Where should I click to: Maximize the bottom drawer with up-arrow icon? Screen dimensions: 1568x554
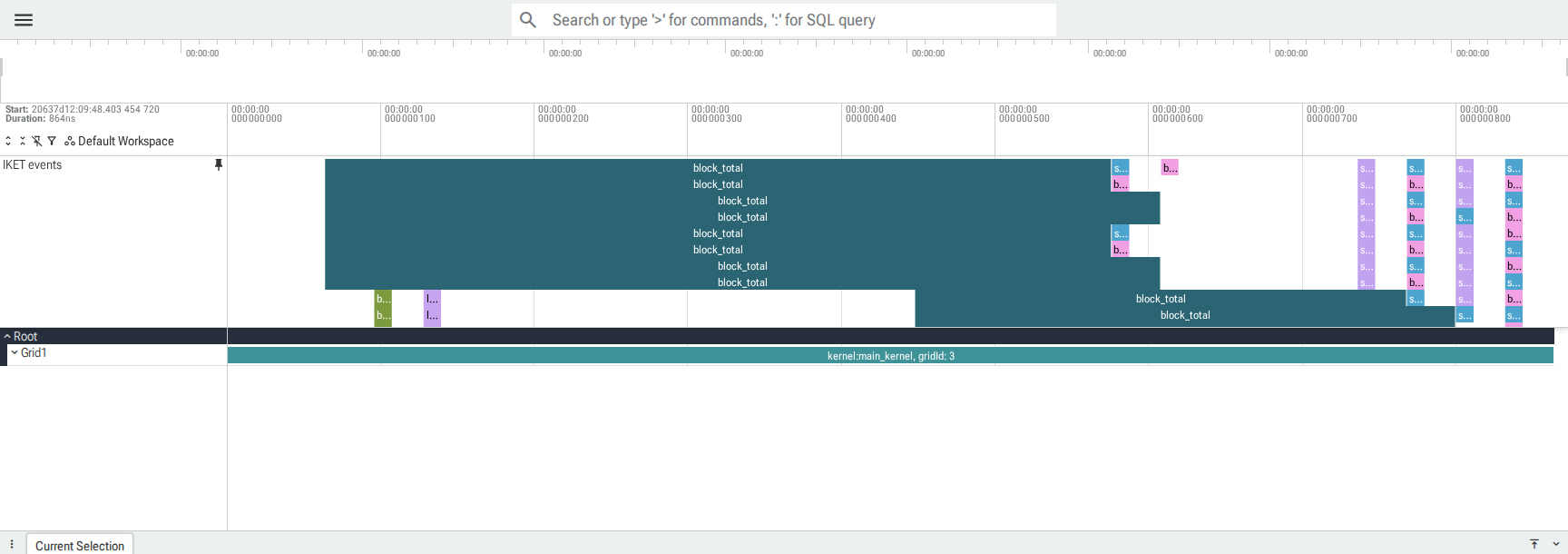[x=1534, y=544]
